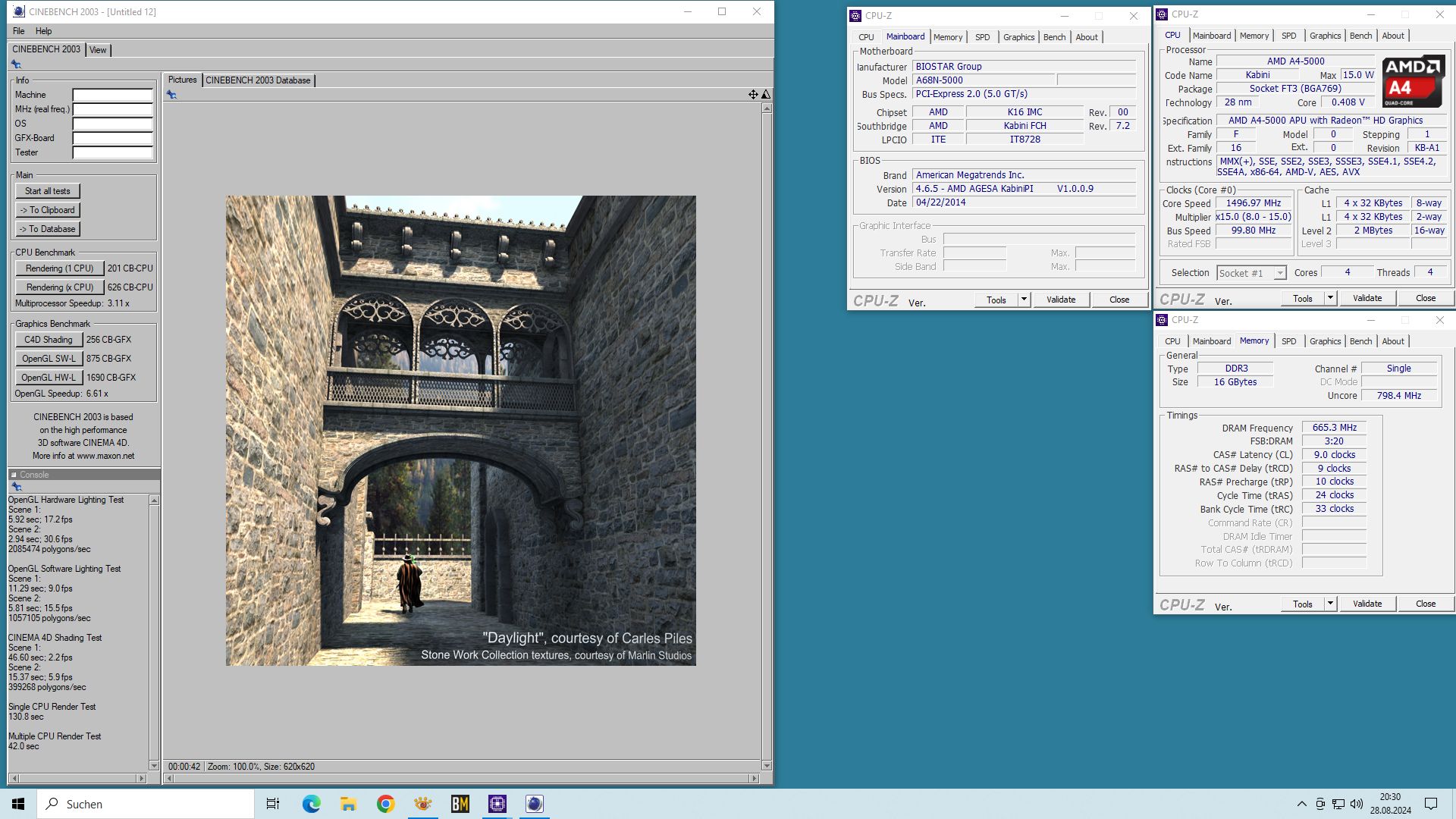Click the DRAM Frequency 665.3 MHz value
This screenshot has height=819, width=1456.
pos(1334,428)
